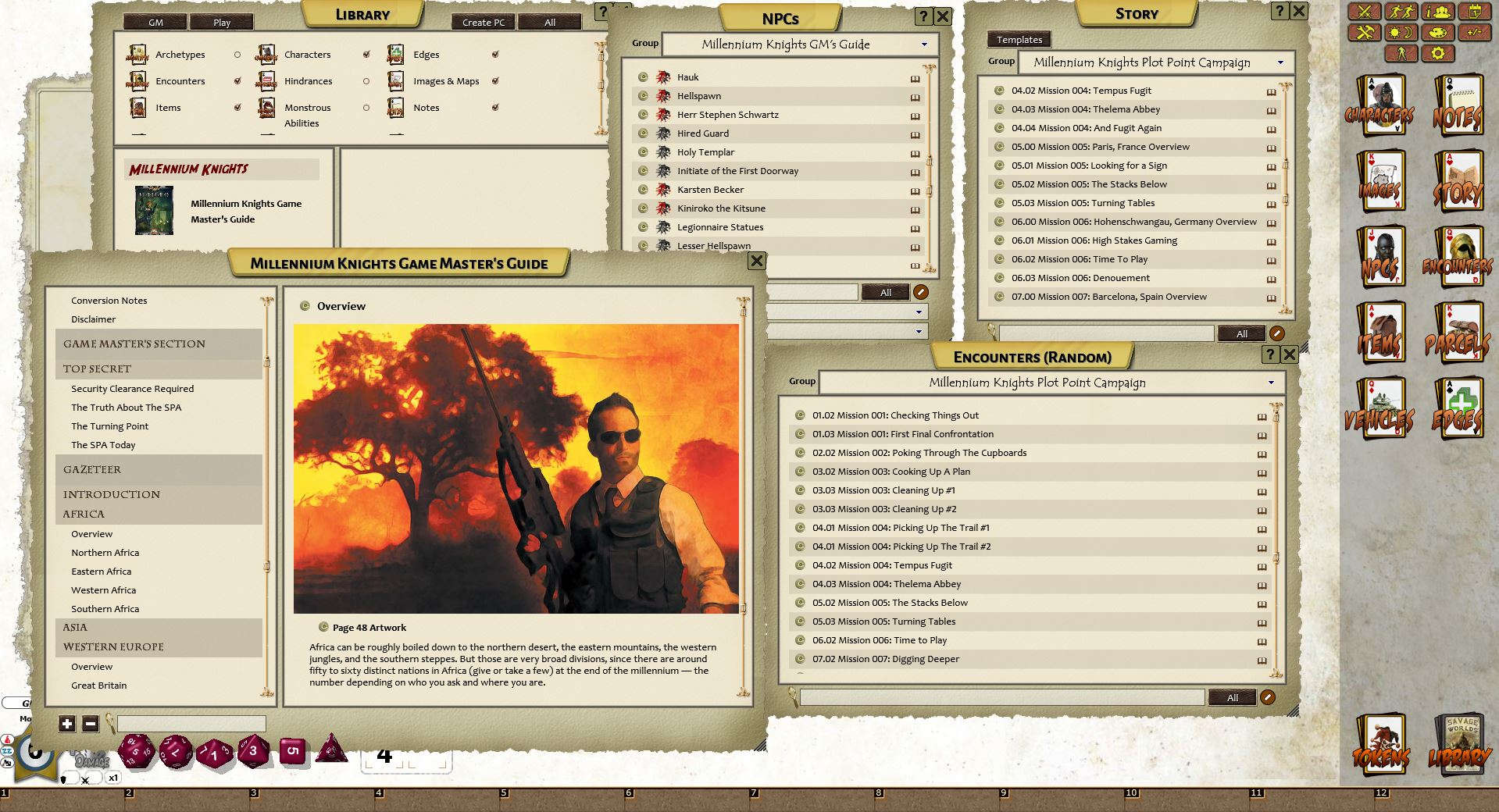Switch to the Play tab in the Library

(x=222, y=22)
